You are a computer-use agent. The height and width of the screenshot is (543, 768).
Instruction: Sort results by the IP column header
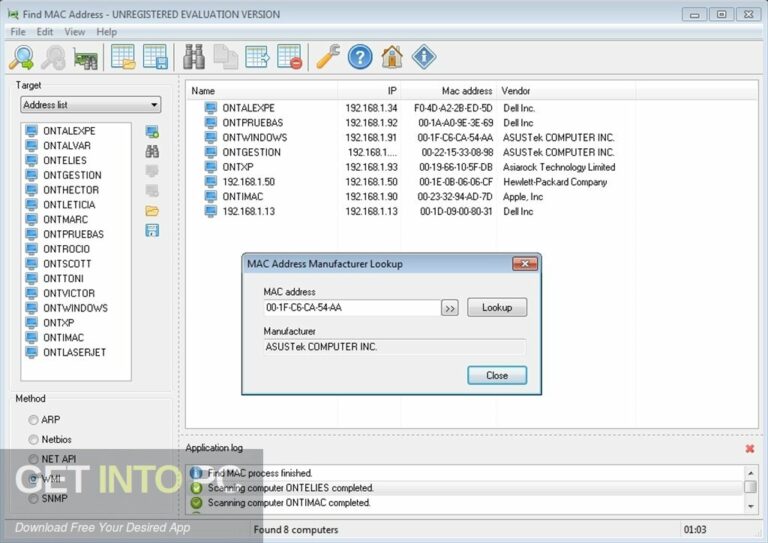pos(369,91)
